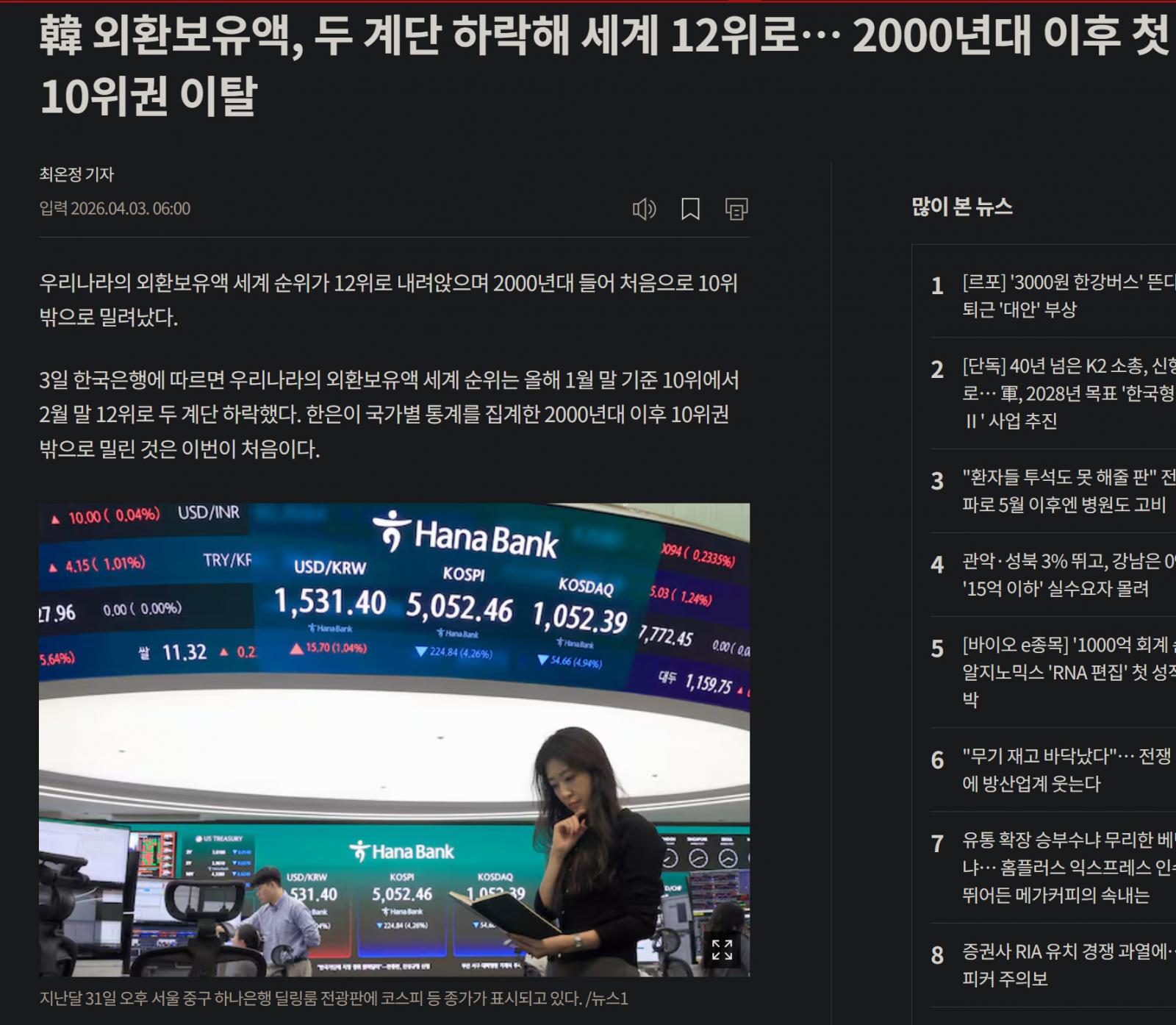
Task: Click the paragraph starting with 3일 한국은행에 따르면
Action: 388,414
